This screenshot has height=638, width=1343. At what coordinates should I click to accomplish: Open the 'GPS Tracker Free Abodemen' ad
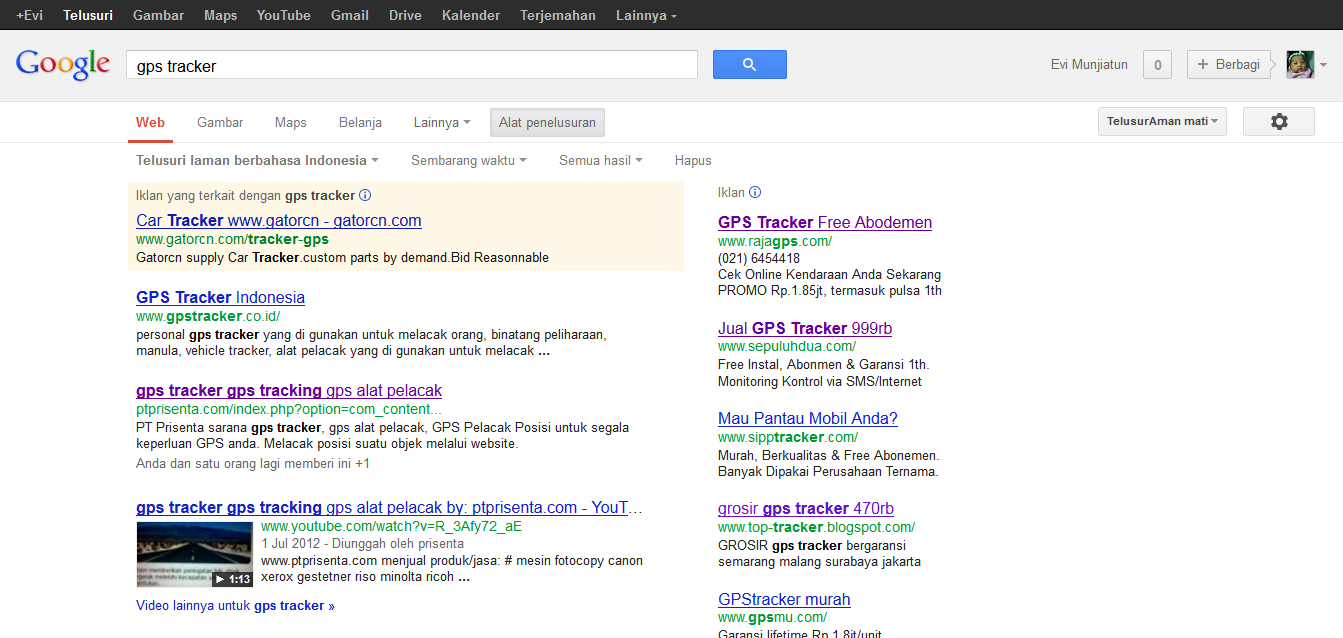825,222
